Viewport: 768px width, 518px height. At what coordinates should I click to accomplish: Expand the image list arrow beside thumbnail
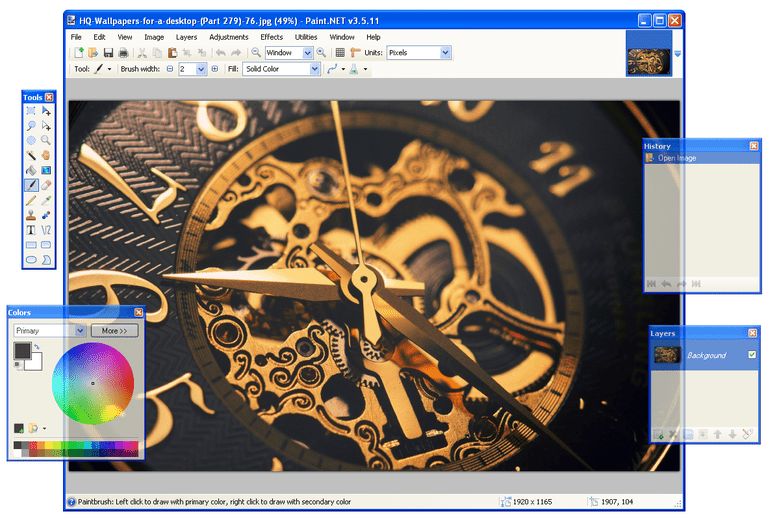[x=677, y=54]
